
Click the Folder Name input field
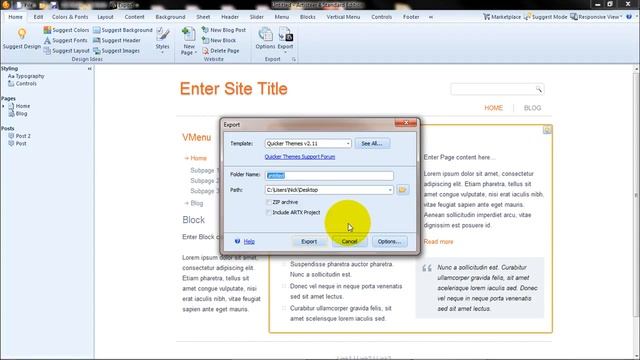click(329, 176)
